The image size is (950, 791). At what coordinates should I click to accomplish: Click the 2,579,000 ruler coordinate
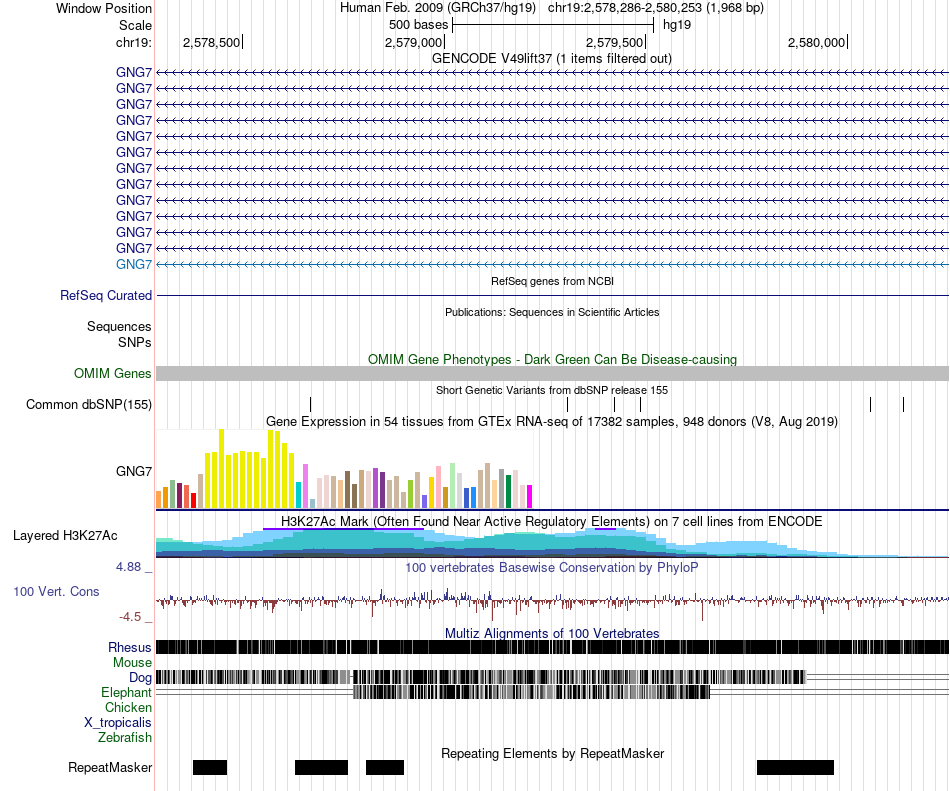[413, 42]
